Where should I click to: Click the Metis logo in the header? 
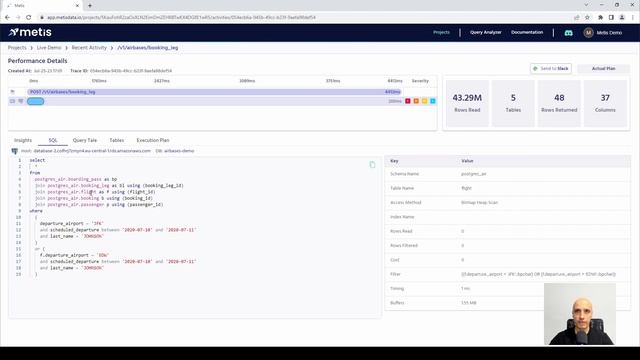[30, 32]
